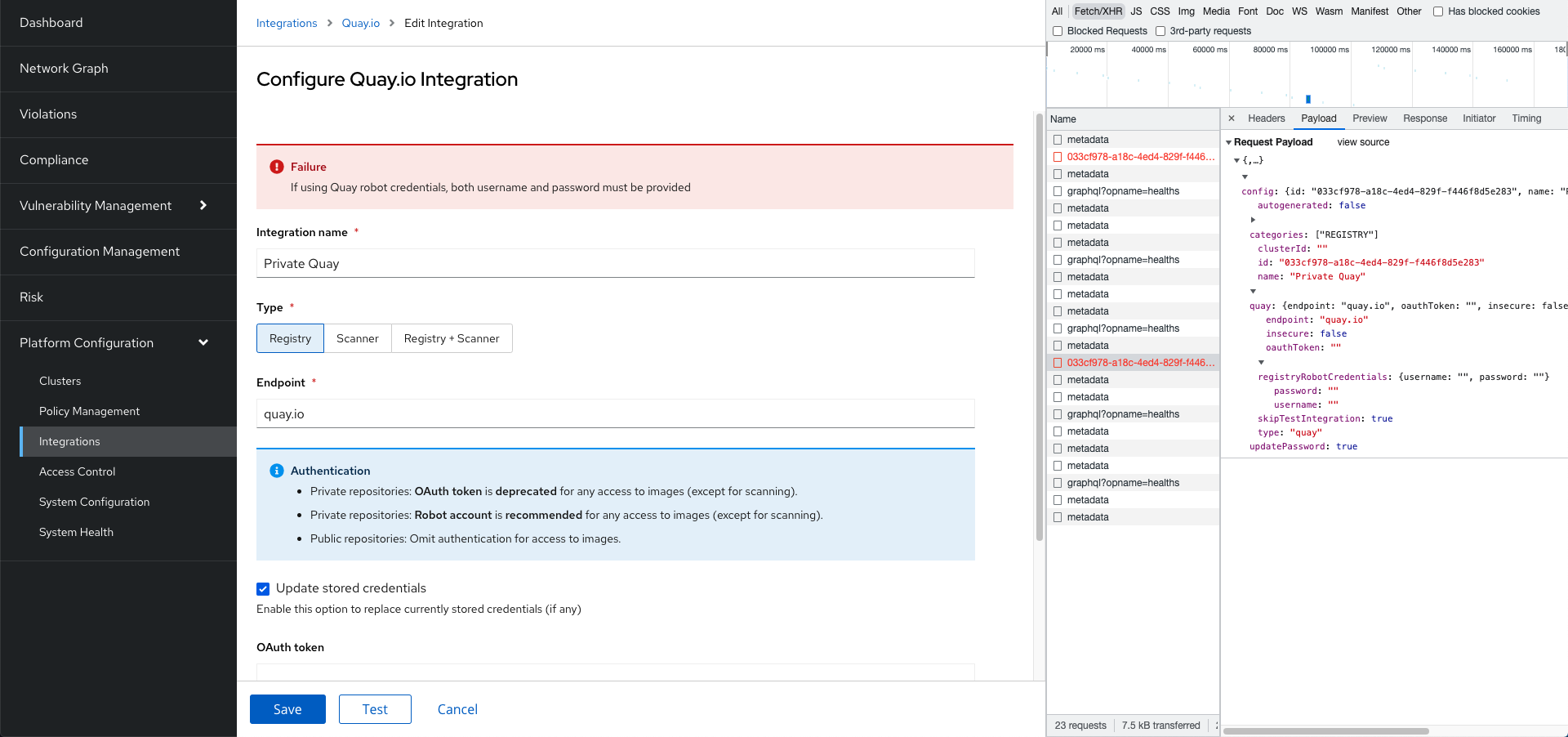Click the blue bar on network timeline
Viewport: 1568px width, 737px height.
pos(1308,99)
